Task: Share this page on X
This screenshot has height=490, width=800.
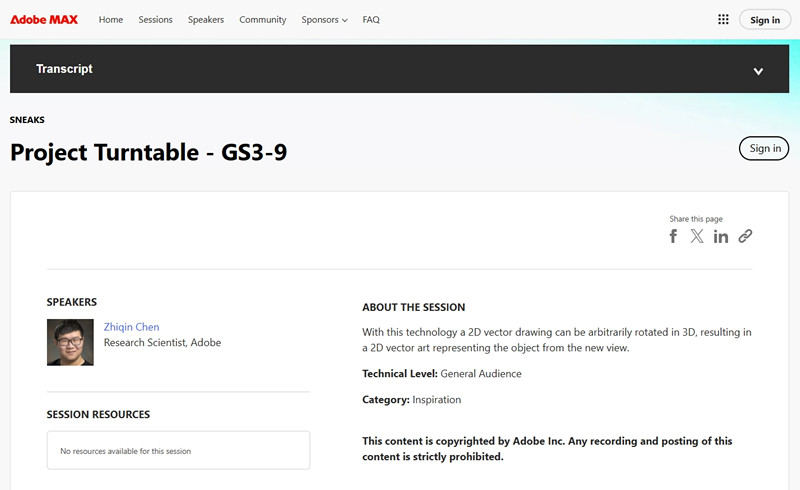Action: pos(697,236)
